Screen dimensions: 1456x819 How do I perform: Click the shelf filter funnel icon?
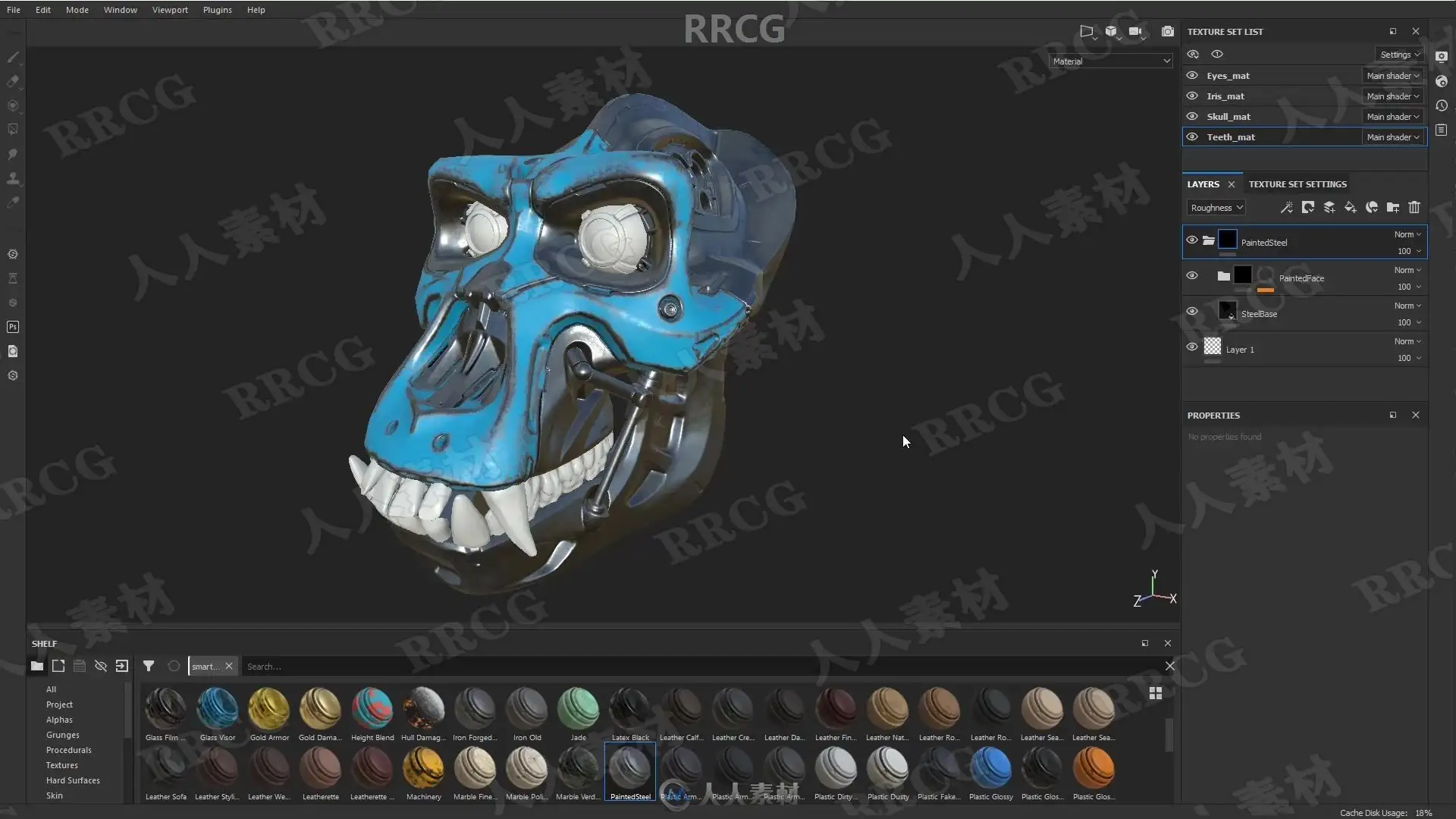pos(149,666)
